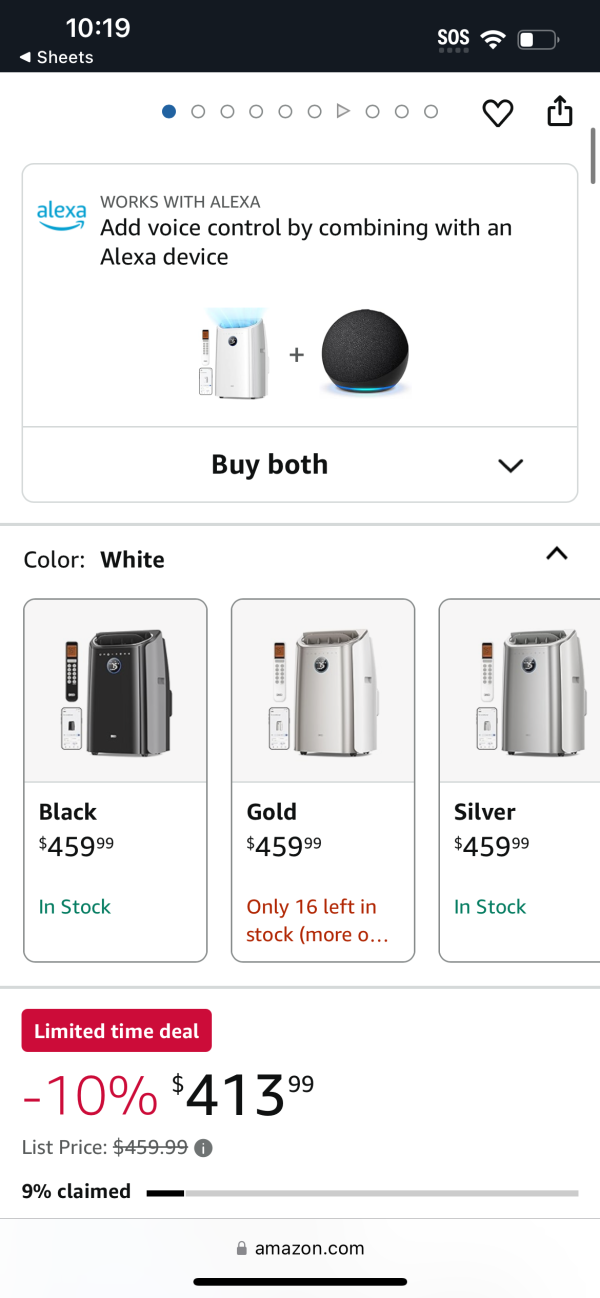Tap the Wi-Fi status icon
Image resolution: width=600 pixels, height=1298 pixels.
(x=492, y=40)
